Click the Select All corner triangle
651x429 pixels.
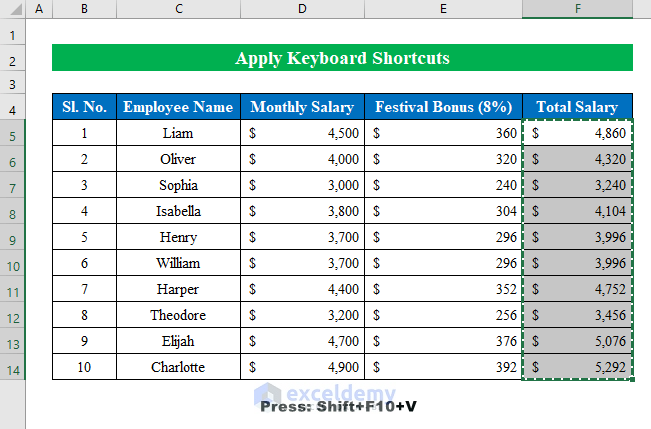coord(13,9)
